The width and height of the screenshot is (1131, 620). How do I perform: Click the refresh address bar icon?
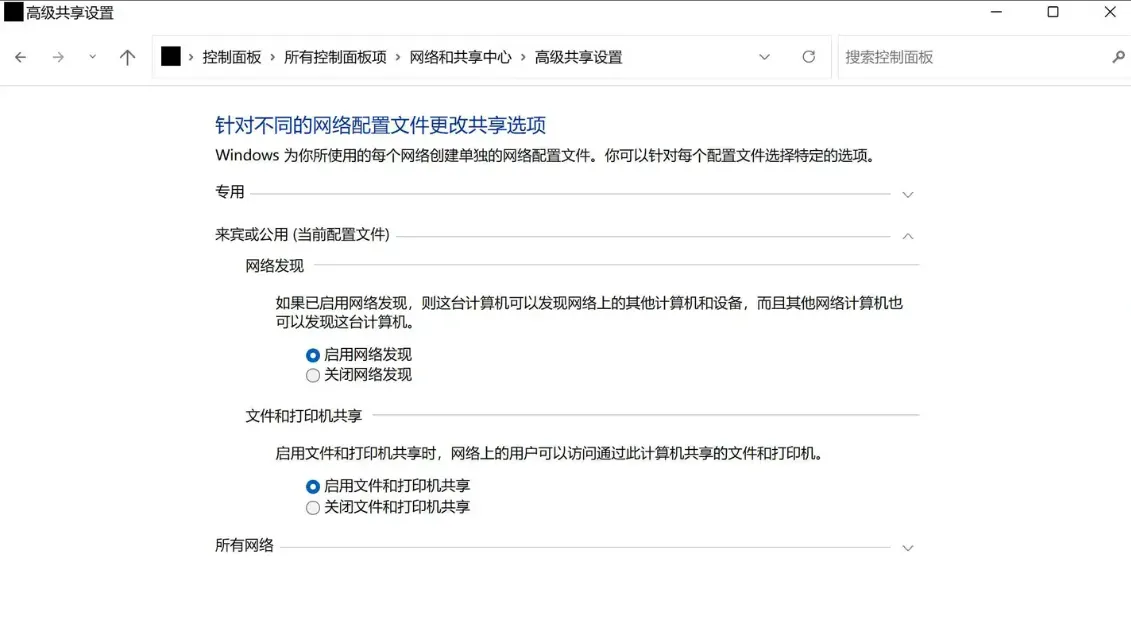point(808,57)
